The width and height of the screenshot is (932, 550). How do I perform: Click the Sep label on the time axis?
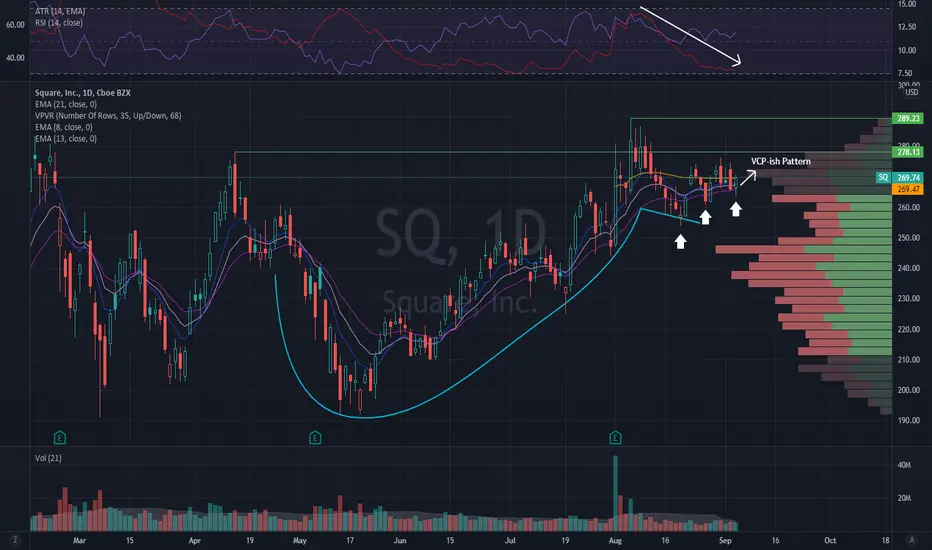point(725,540)
